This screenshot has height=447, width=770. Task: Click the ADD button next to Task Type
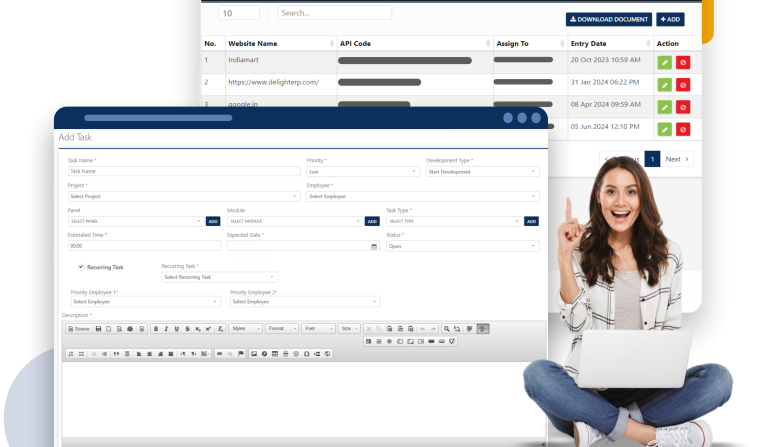click(x=531, y=222)
